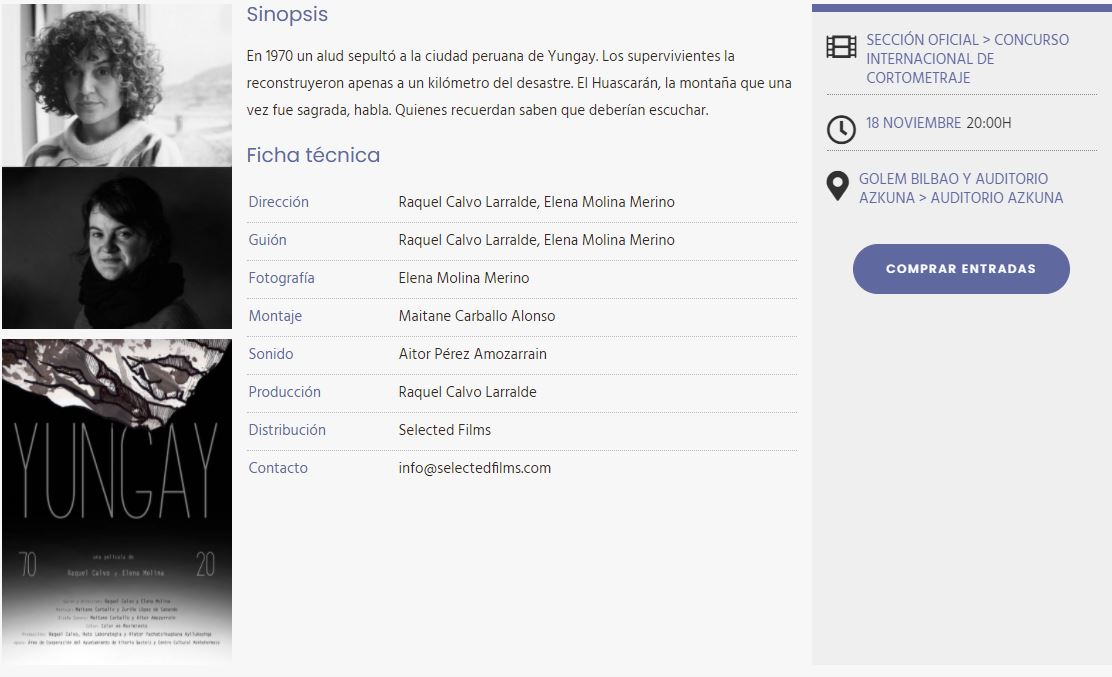This screenshot has width=1112, height=677.
Task: Open the Golem Bilbao y Auditorio Azkuna link
Action: pyautogui.click(x=960, y=188)
